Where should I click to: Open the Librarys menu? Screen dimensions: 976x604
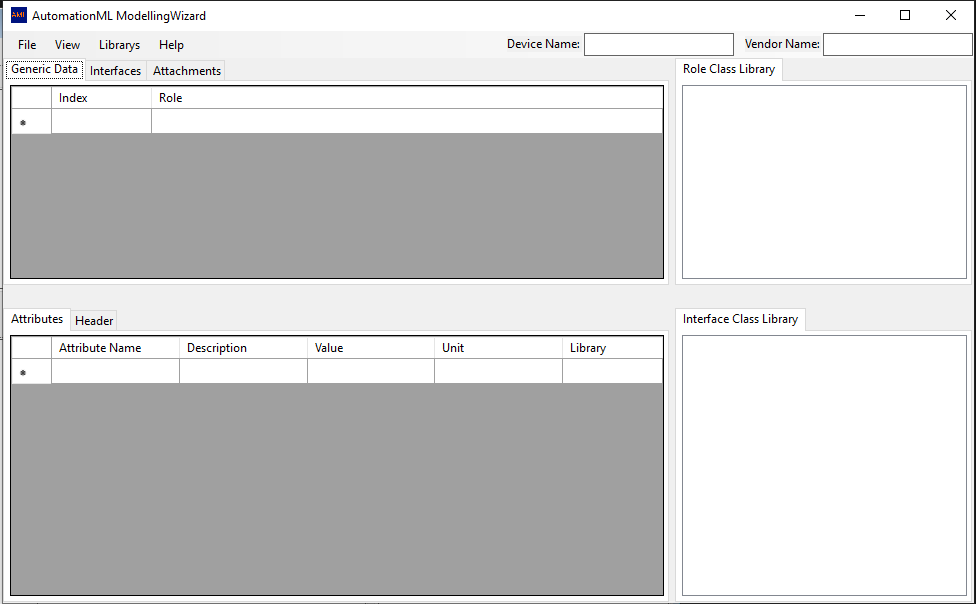(120, 45)
